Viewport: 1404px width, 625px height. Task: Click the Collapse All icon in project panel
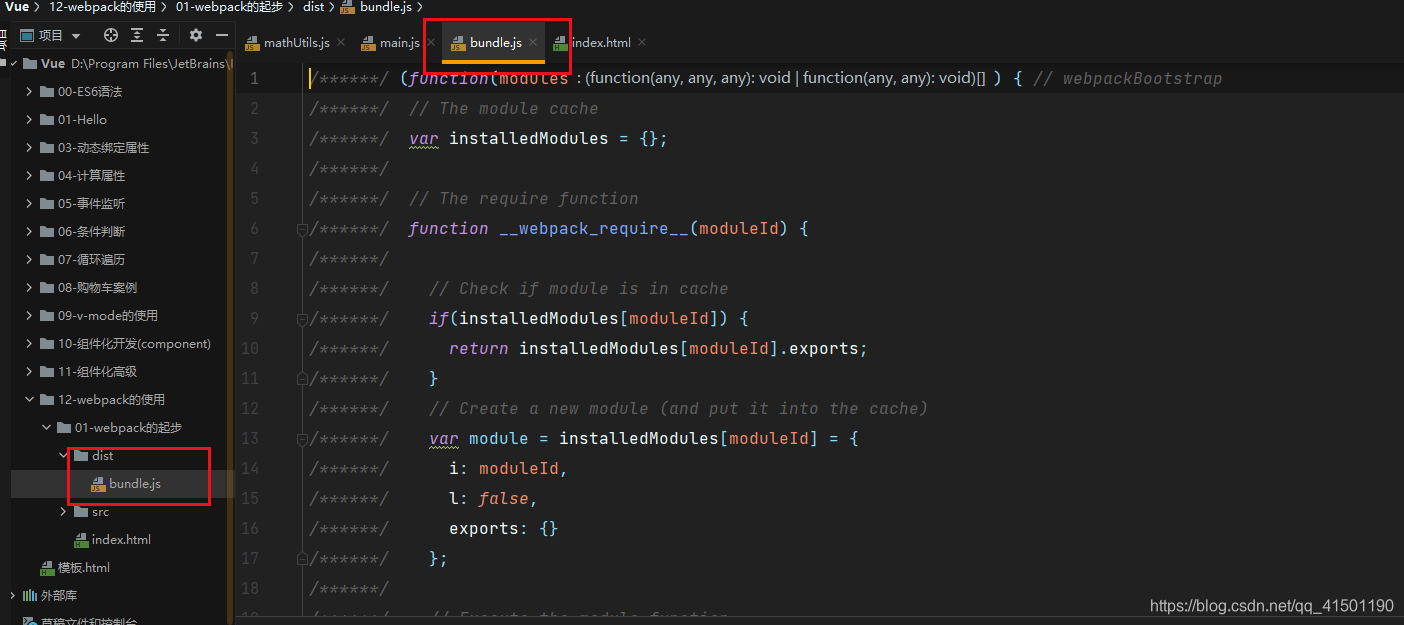tap(163, 35)
